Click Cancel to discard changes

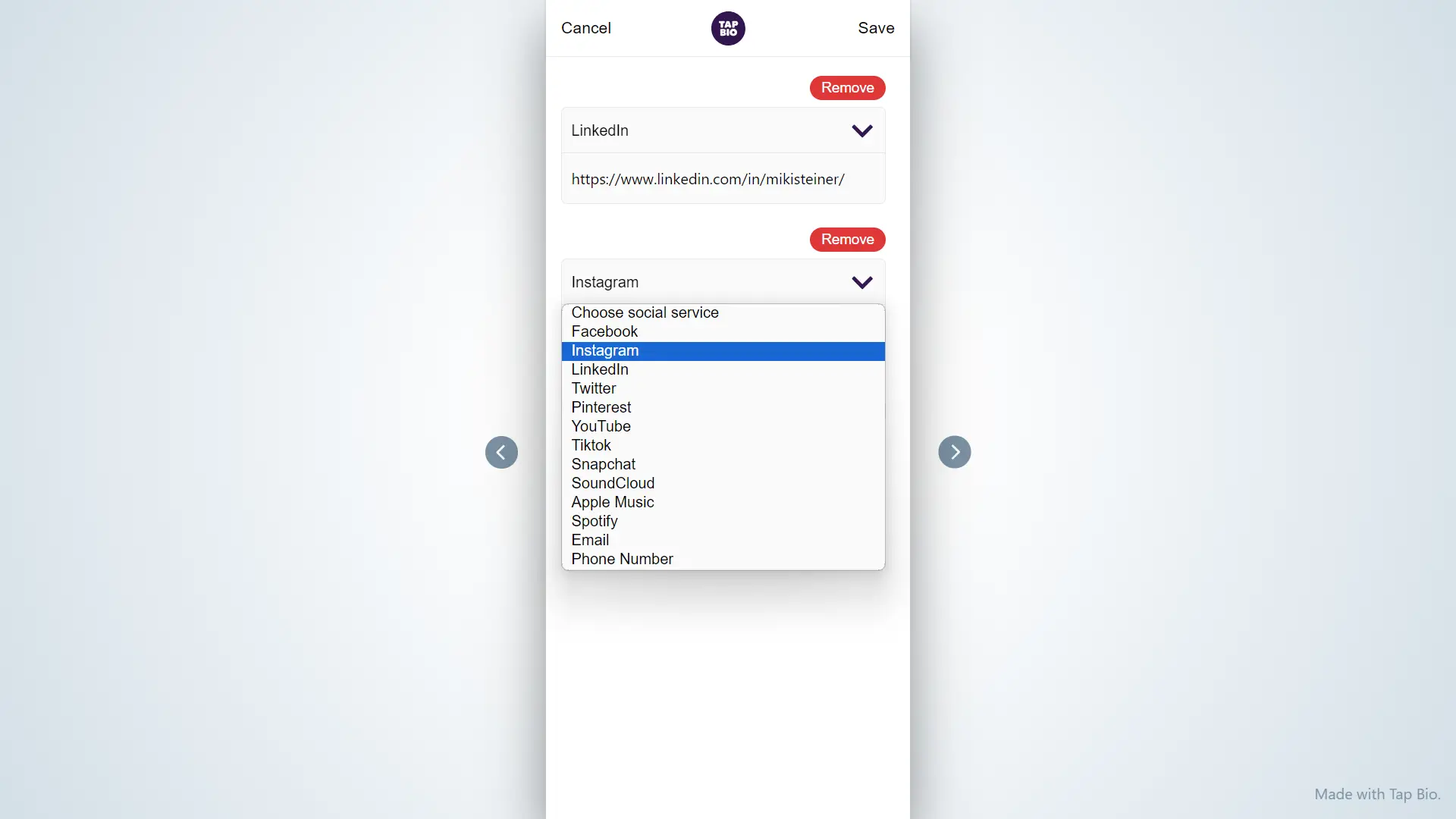tap(586, 28)
